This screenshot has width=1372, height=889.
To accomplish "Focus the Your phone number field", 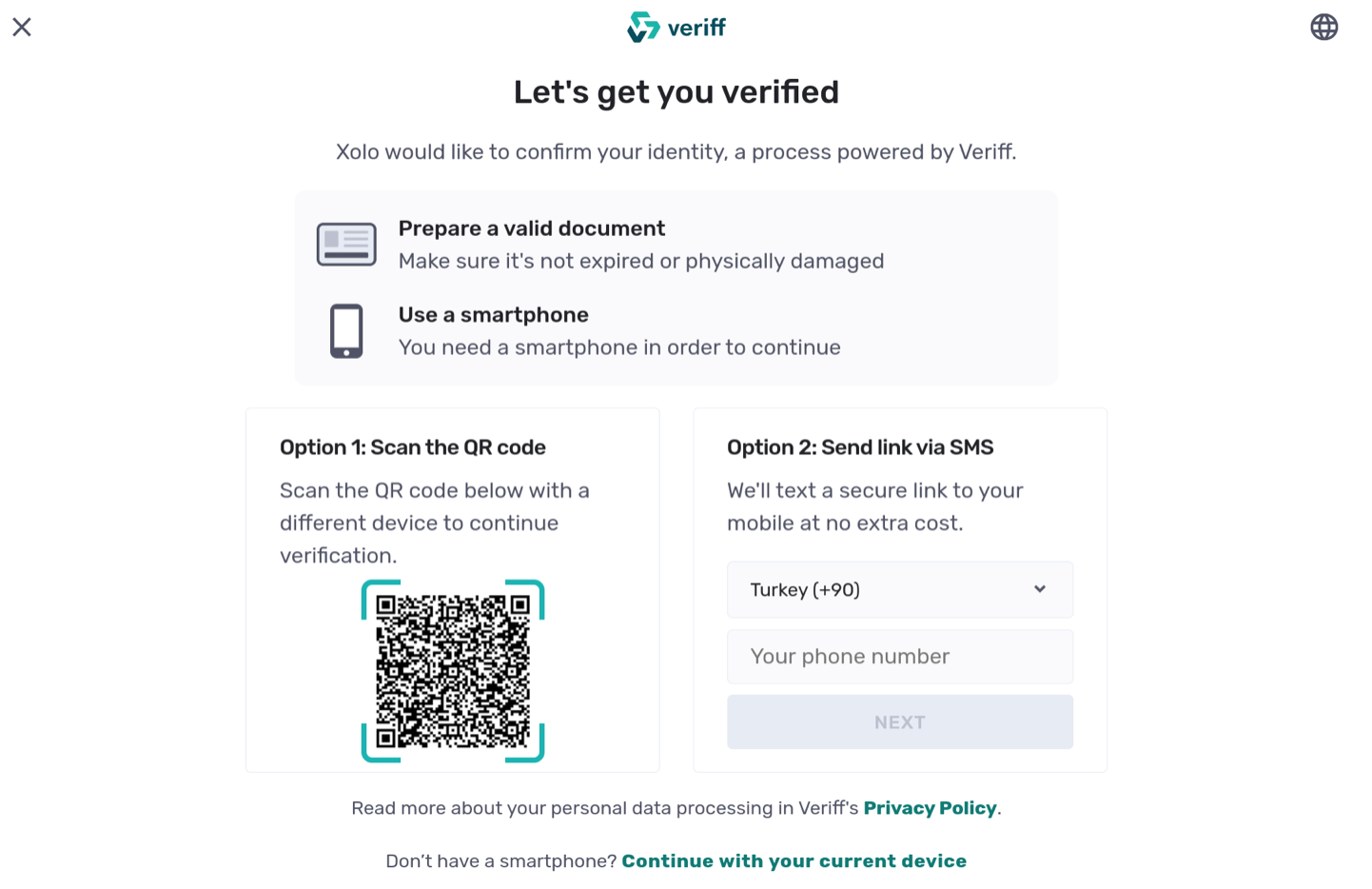I will pyautogui.click(x=900, y=657).
